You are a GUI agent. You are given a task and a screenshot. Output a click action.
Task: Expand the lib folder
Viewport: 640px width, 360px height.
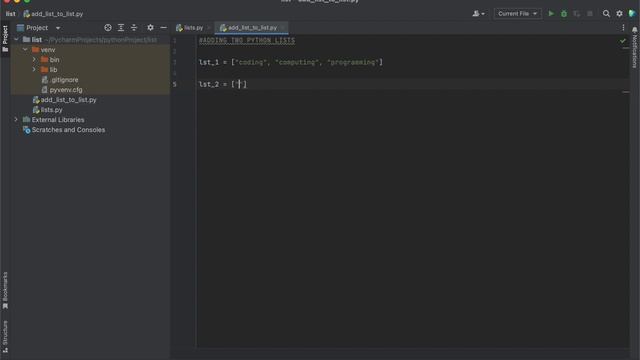point(34,70)
